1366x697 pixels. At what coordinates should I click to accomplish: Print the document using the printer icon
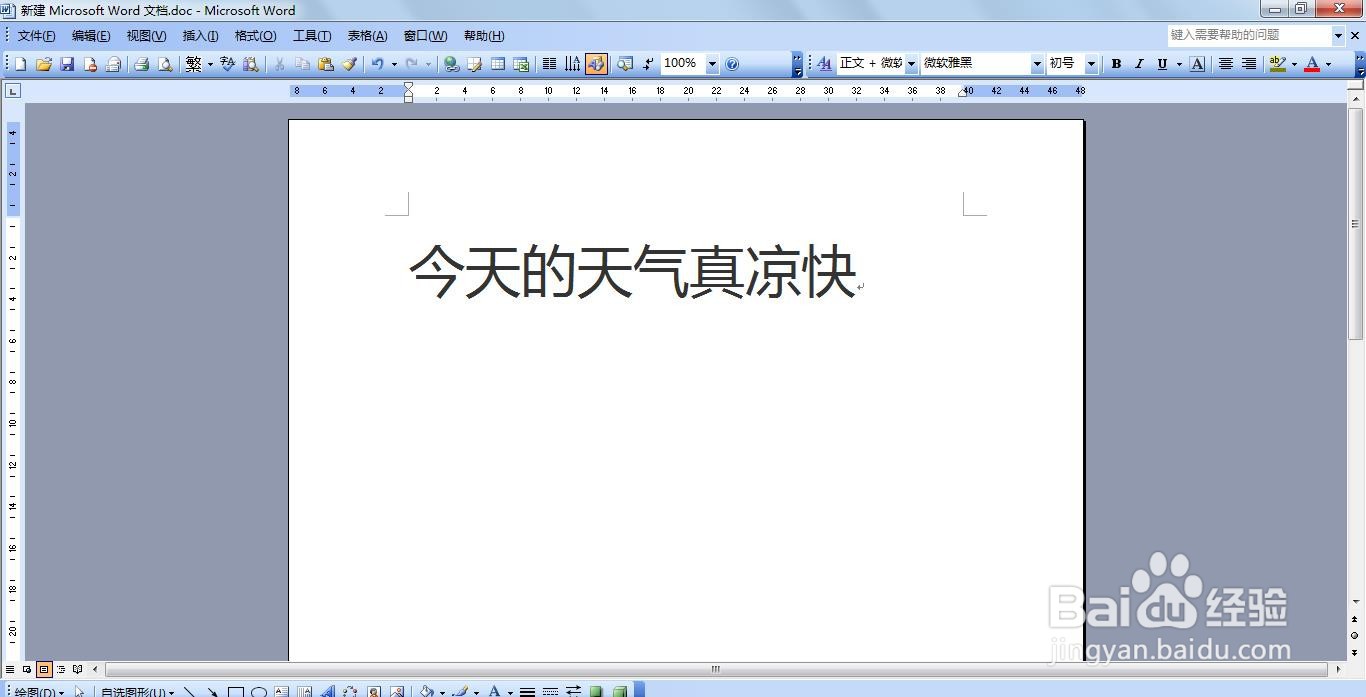point(141,64)
